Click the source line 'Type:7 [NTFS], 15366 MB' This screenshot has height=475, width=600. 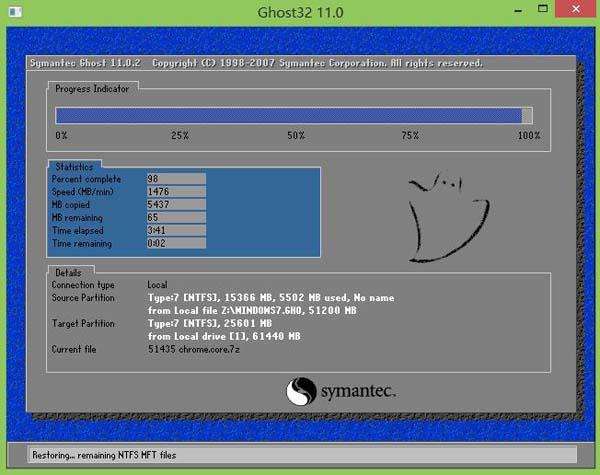tap(271, 298)
